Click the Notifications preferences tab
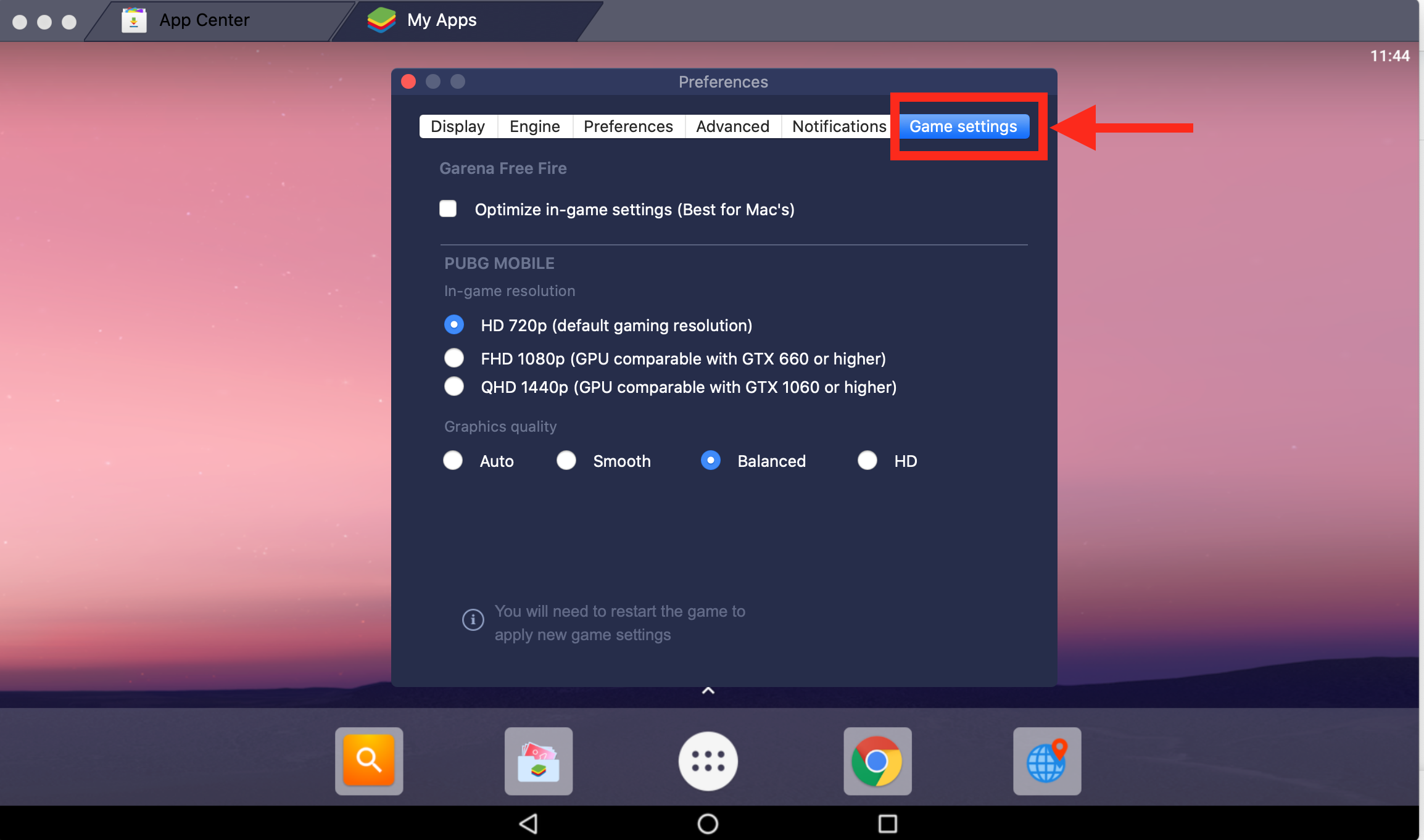Viewport: 1424px width, 840px height. point(839,126)
